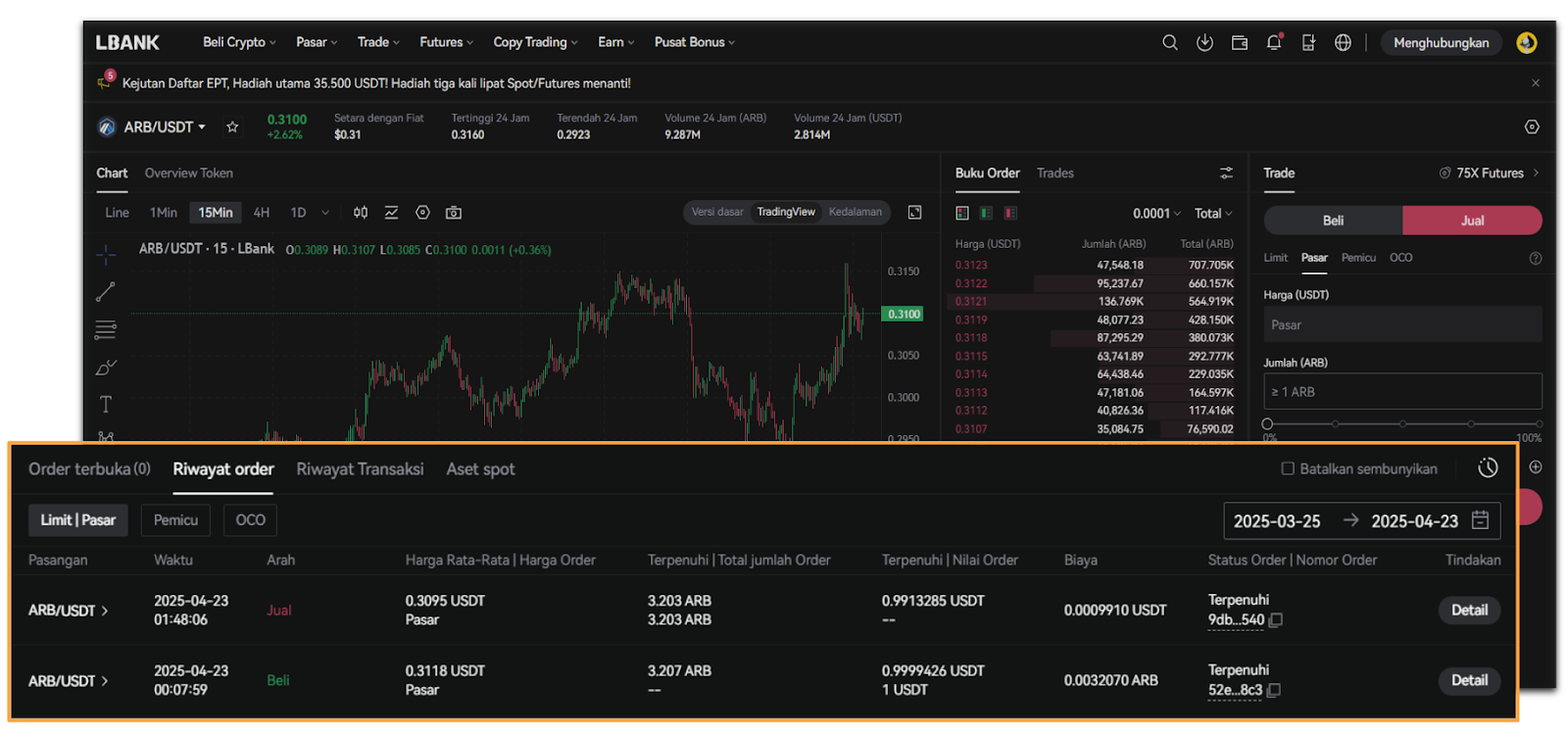Screen dimensions: 1568x737
Task: Show both bids and asks order book view
Action: pos(962,214)
